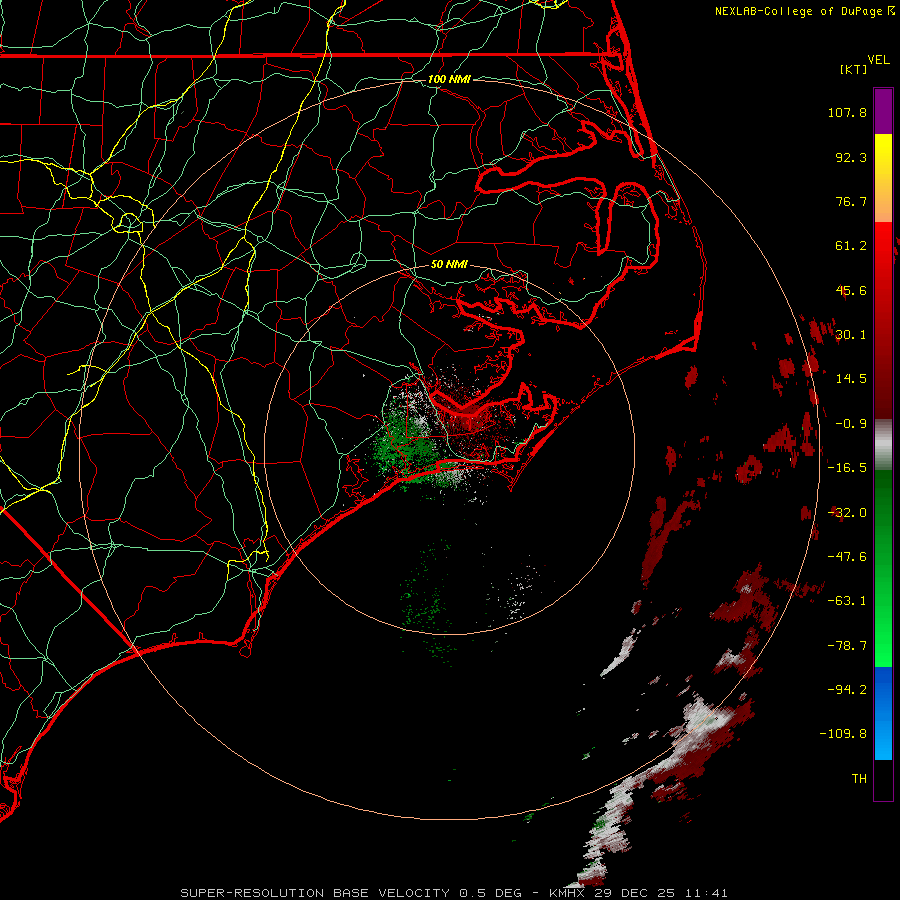Image resolution: width=900 pixels, height=900 pixels.
Task: Select the 92.3 value on velocity scale
Action: [851, 157]
